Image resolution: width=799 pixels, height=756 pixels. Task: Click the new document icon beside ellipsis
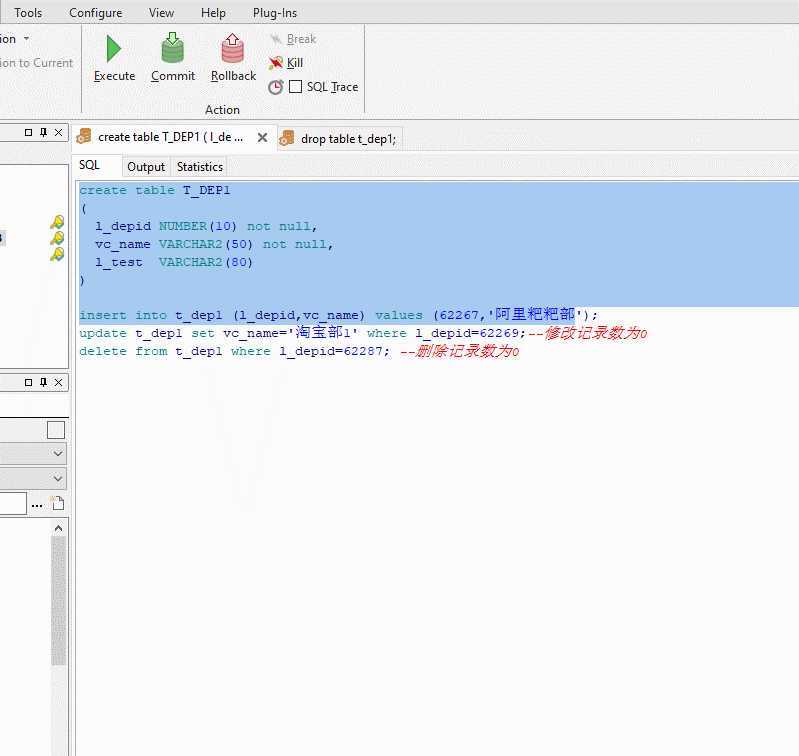coord(58,503)
